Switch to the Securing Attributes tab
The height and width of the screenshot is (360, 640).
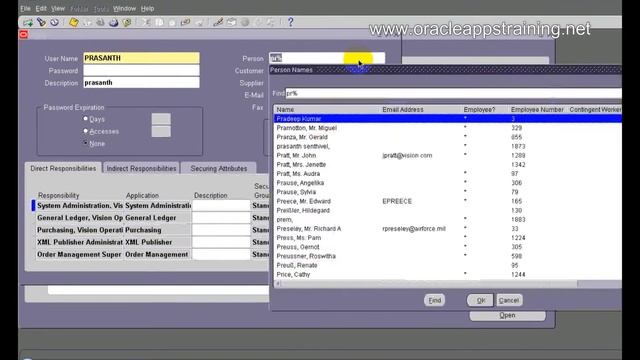point(218,168)
